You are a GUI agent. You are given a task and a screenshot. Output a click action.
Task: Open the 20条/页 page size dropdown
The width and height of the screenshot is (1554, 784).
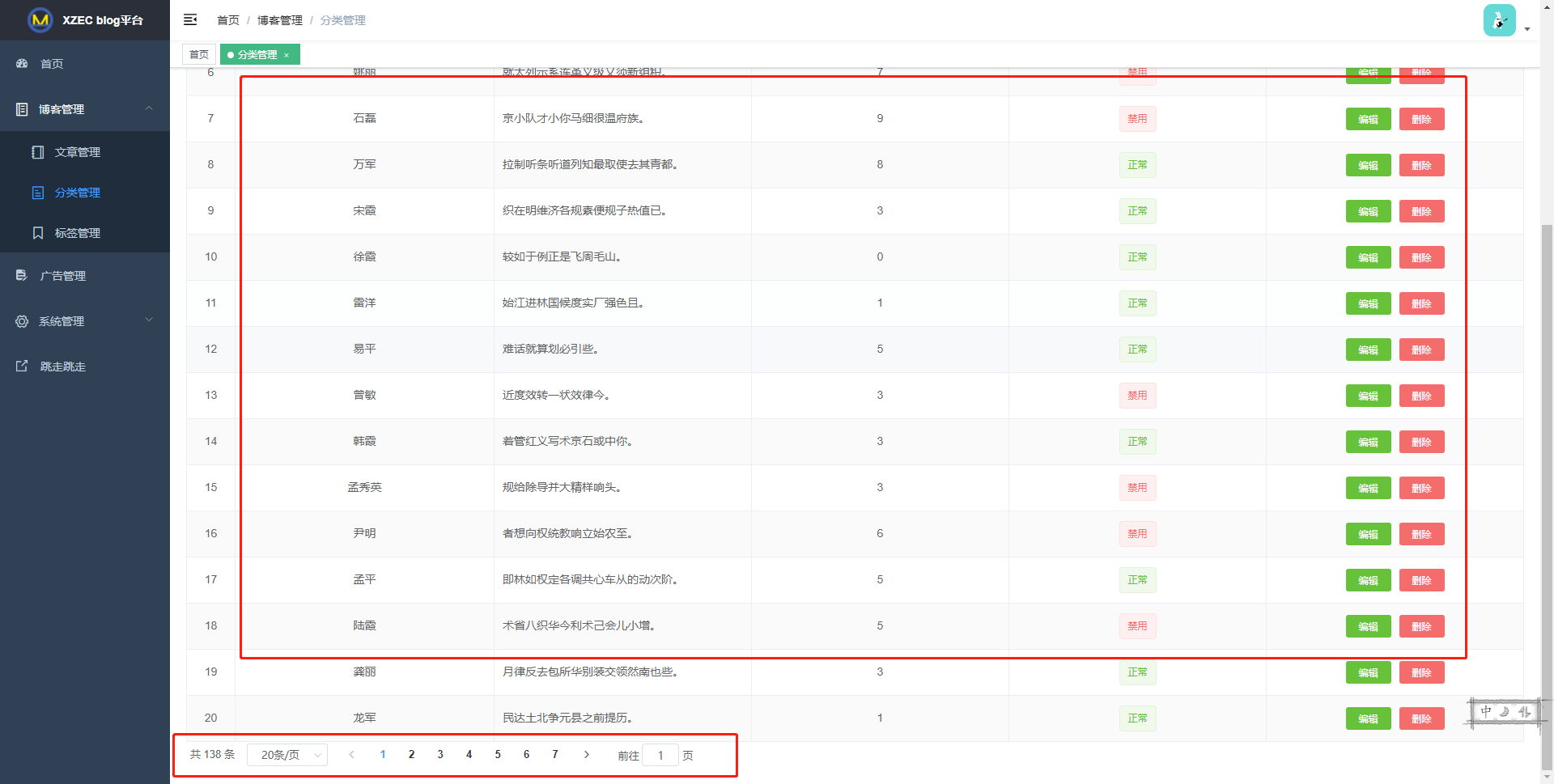(x=287, y=754)
